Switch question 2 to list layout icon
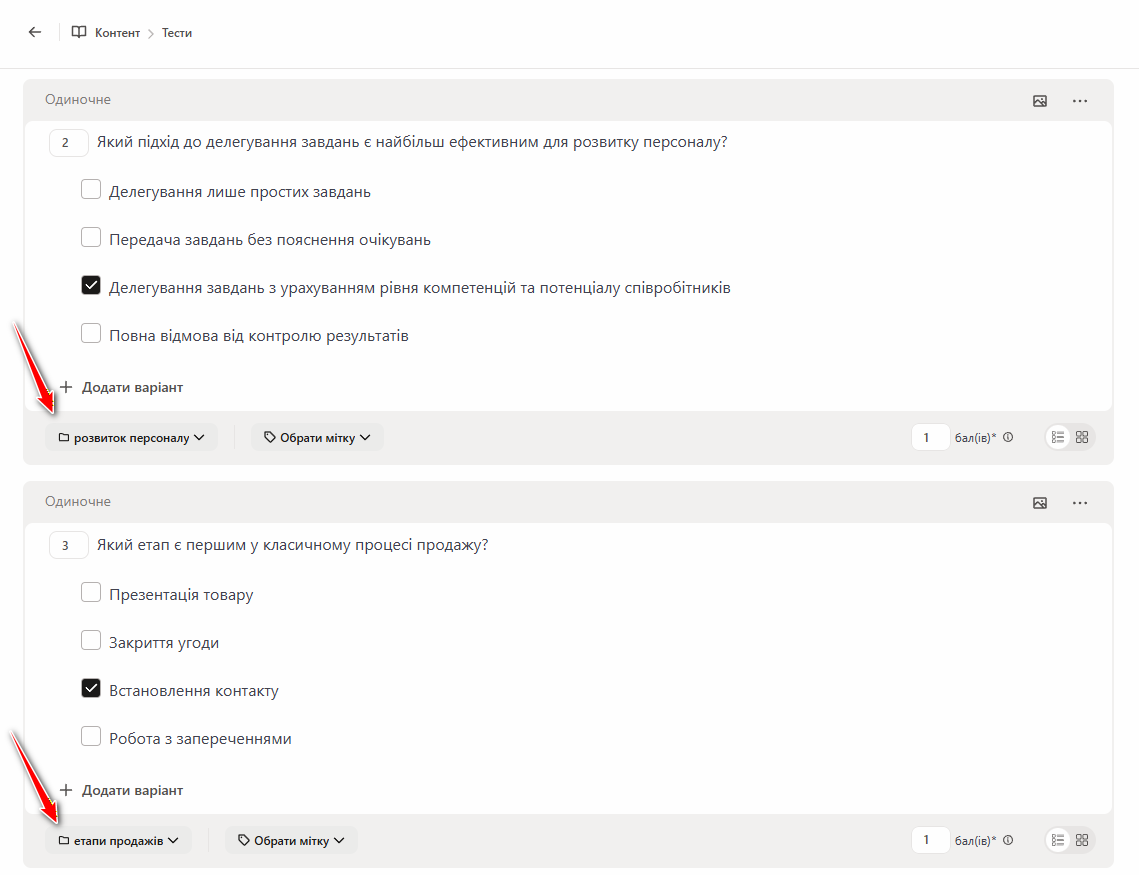Viewport: 1139px width, 875px height. point(1058,437)
